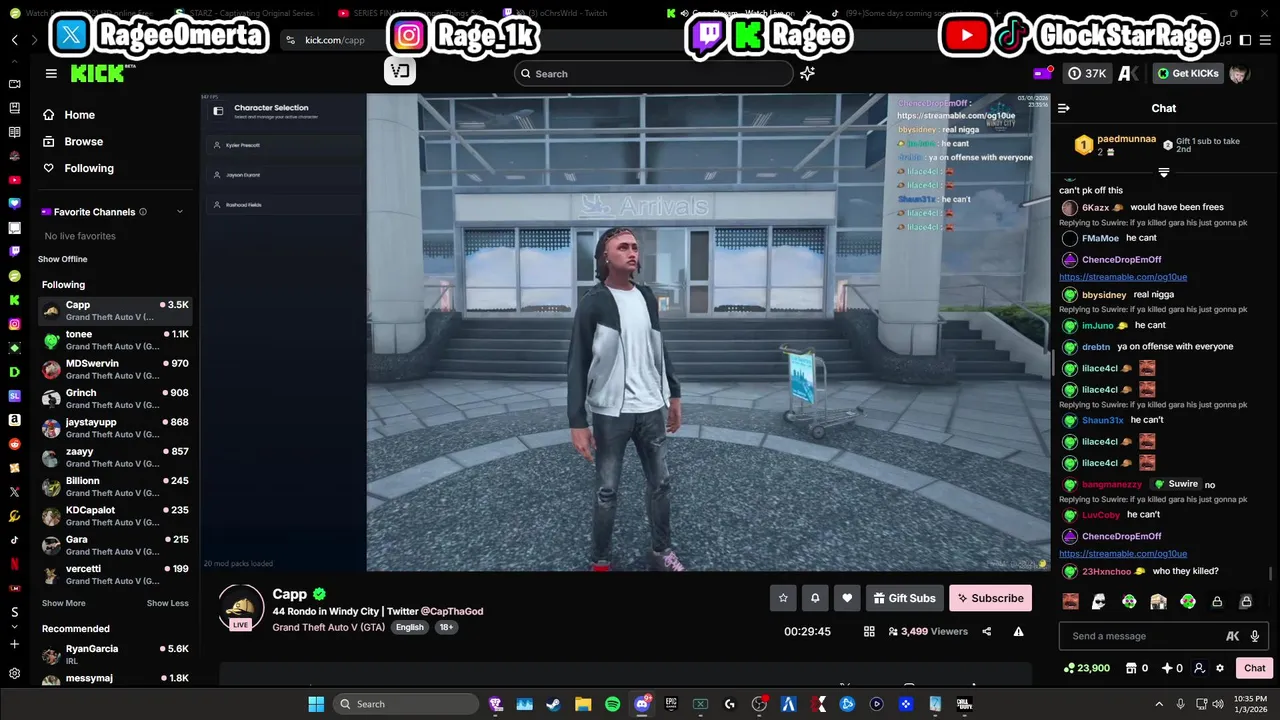Viewport: 1280px width, 720px height.
Task: Open jaystayupp channel from Following
Action: tap(114, 428)
